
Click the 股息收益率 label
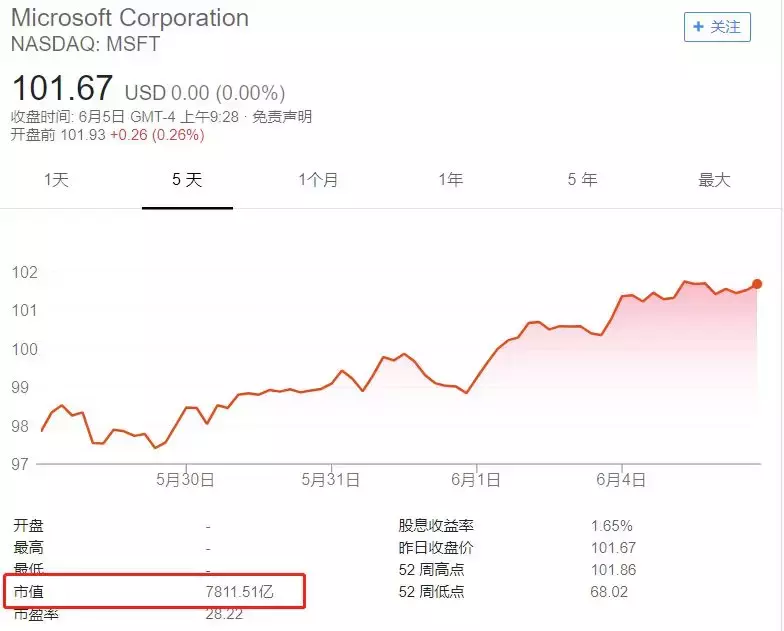436,526
